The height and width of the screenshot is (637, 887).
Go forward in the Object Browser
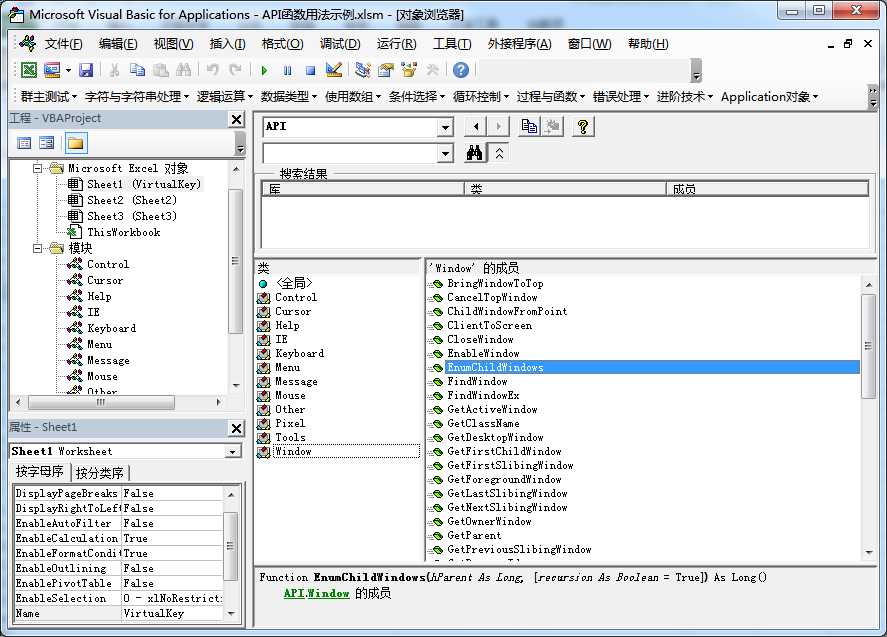click(x=498, y=127)
